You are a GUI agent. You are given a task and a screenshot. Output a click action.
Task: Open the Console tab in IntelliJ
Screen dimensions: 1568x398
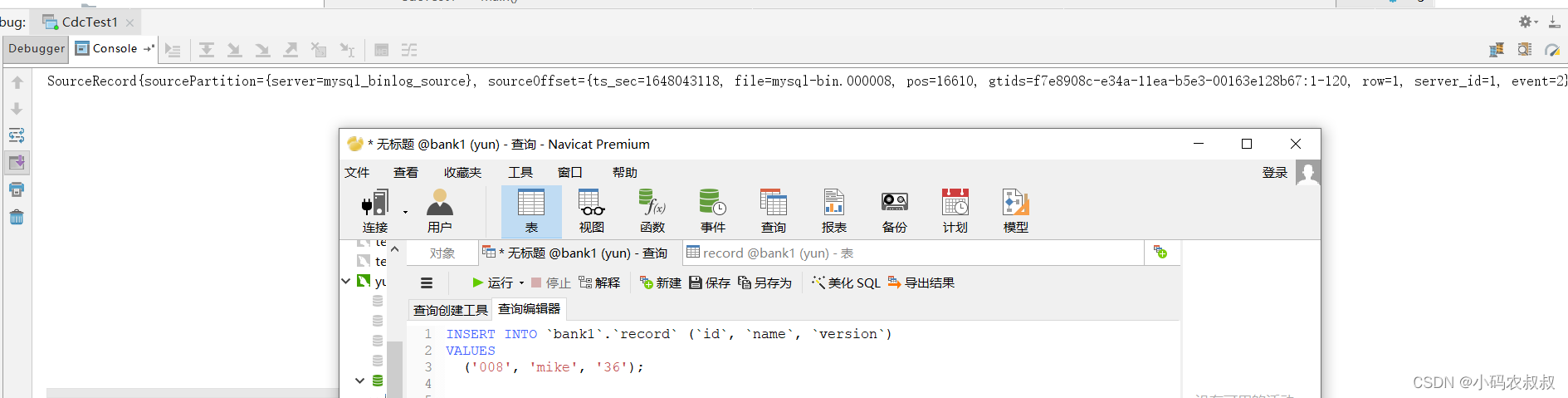click(115, 49)
